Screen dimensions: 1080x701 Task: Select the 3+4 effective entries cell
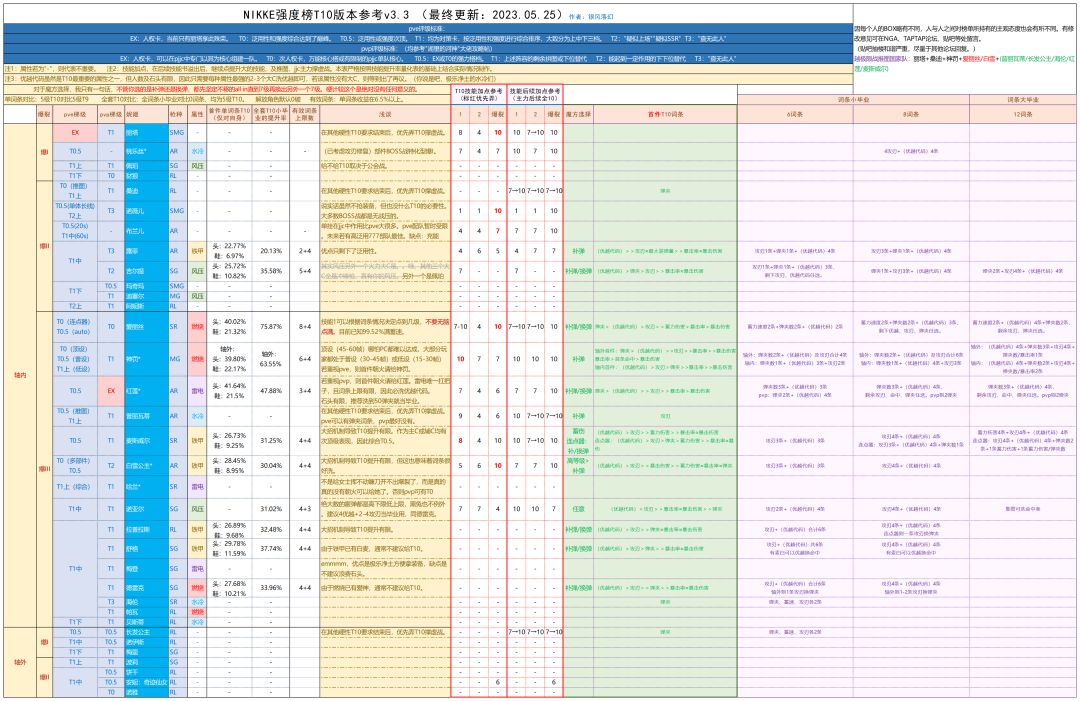coord(304,390)
